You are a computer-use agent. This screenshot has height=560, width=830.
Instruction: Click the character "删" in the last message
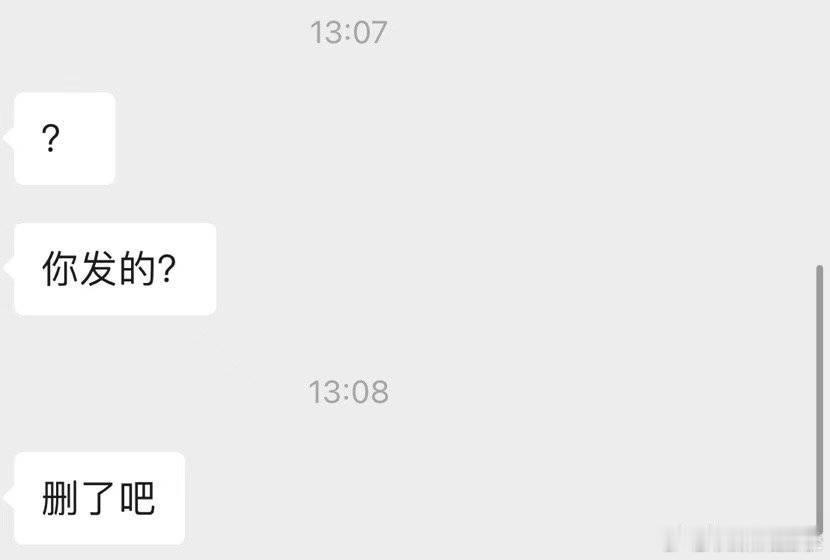pyautogui.click(x=60, y=498)
